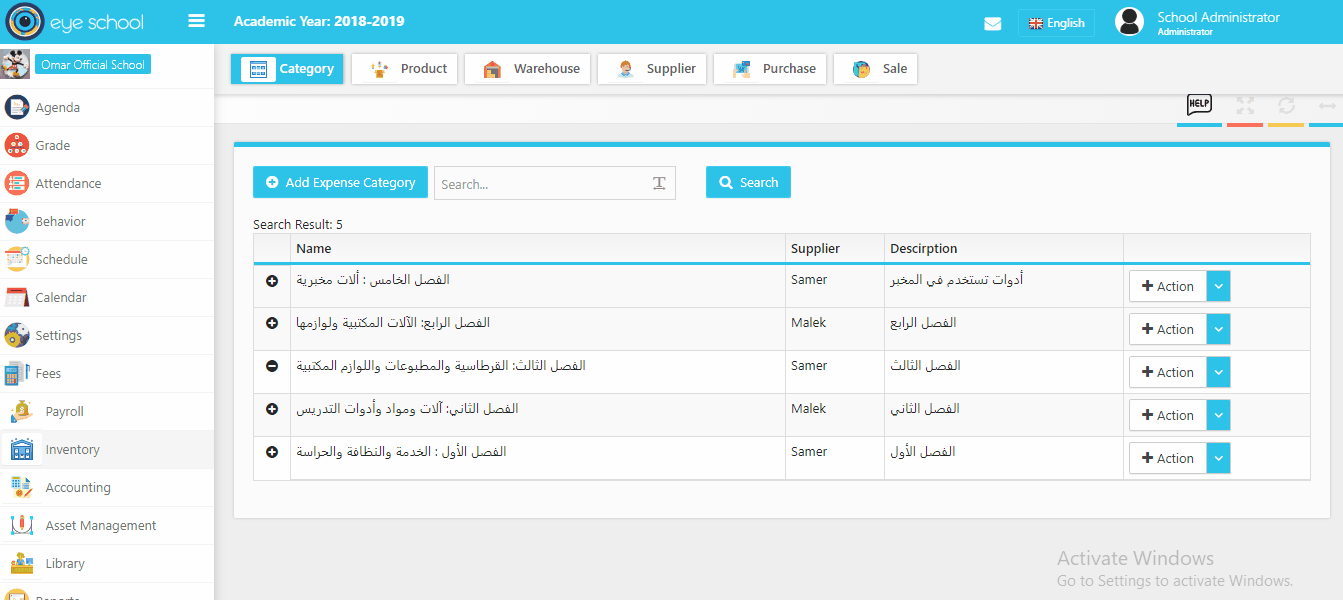The height and width of the screenshot is (600, 1343).
Task: Change language using the English button
Action: 1056,23
